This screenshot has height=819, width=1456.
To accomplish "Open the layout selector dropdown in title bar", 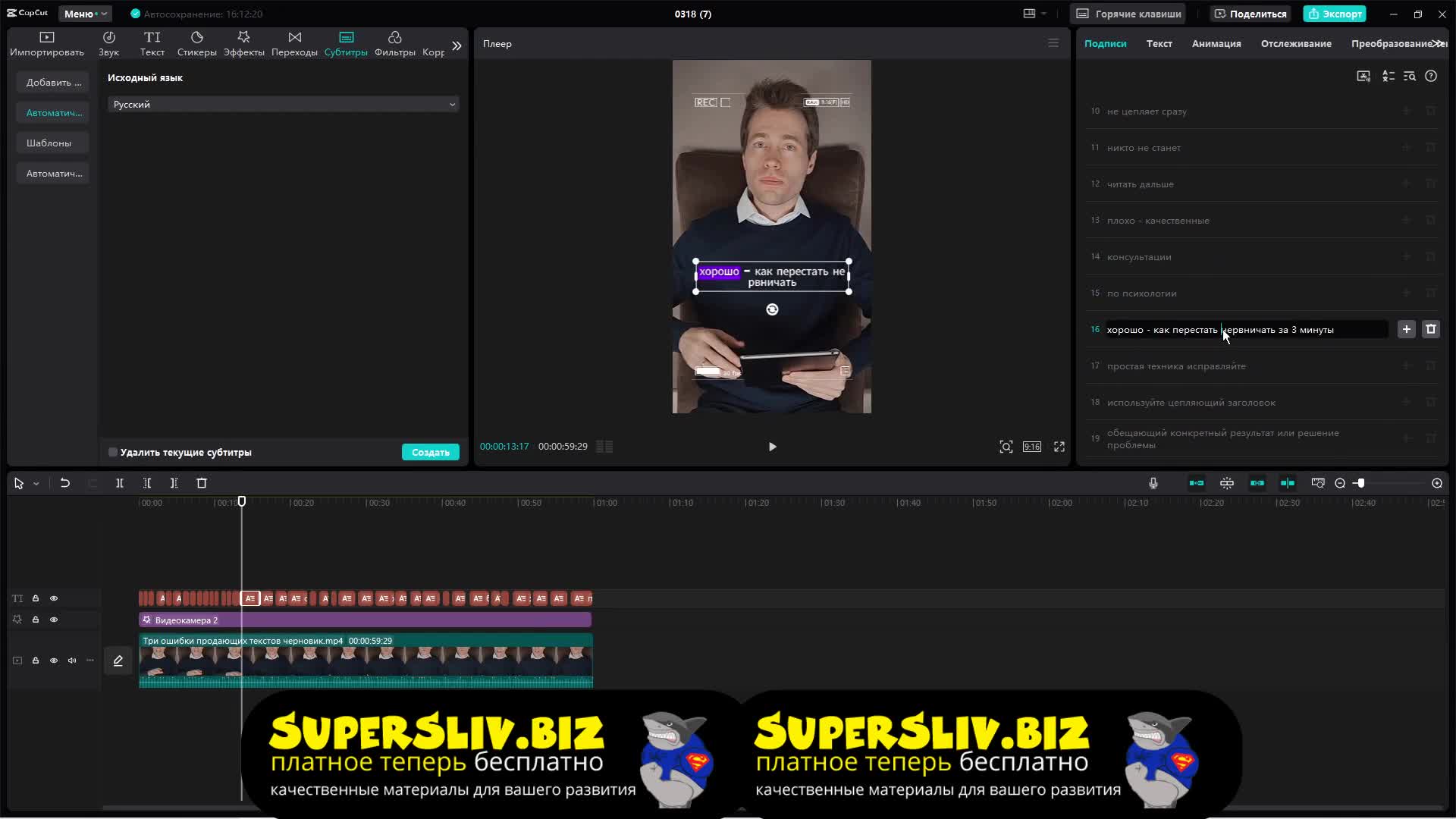I will (1034, 14).
